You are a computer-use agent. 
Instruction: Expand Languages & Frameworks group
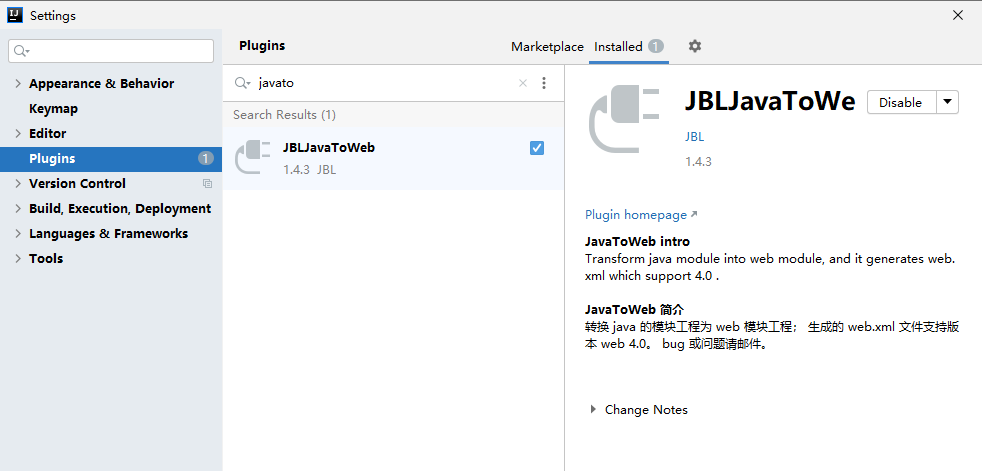[x=18, y=234]
